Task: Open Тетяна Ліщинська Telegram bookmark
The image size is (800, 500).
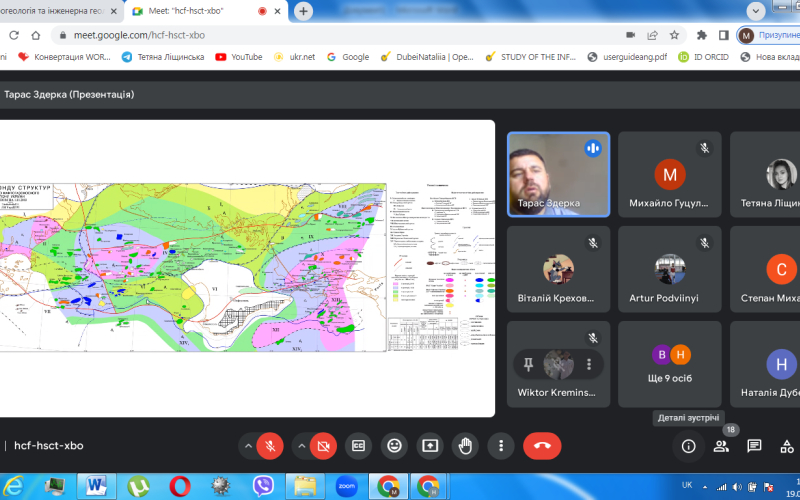Action: tap(163, 57)
